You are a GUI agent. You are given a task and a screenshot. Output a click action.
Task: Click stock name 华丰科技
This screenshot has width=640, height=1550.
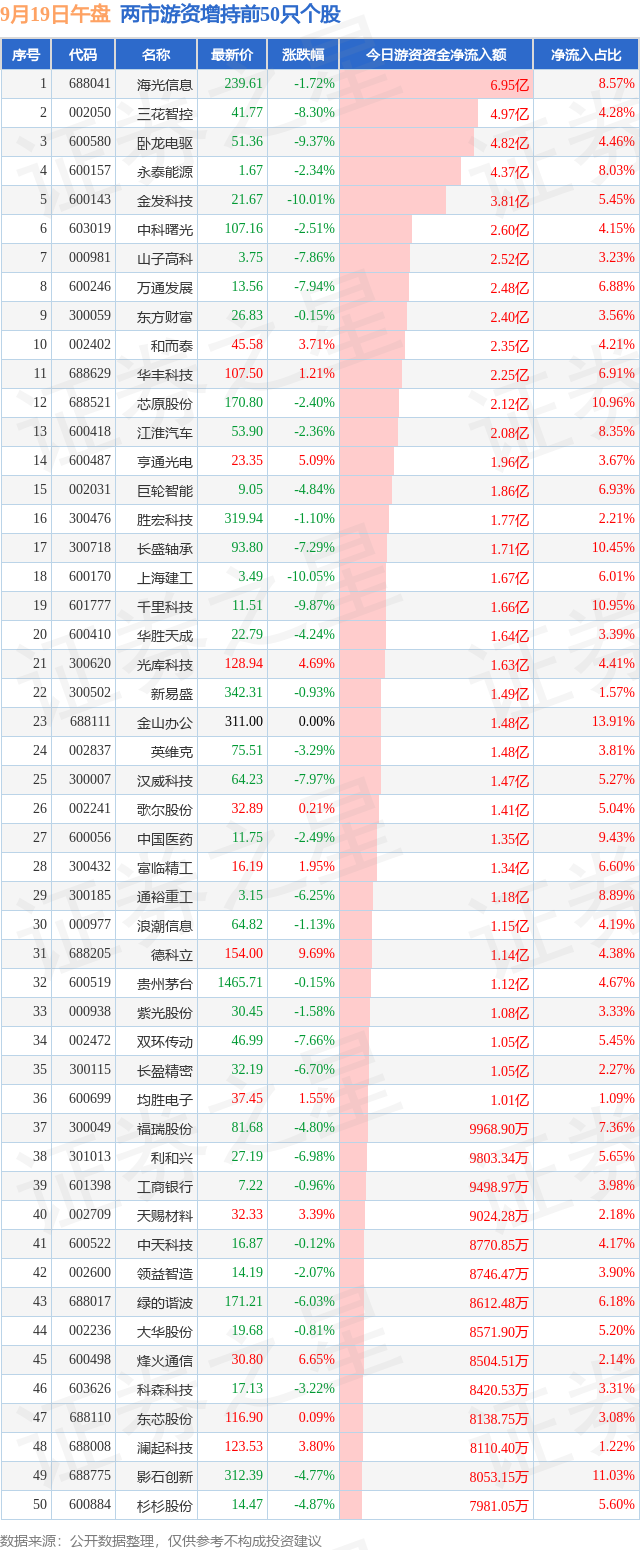point(165,375)
